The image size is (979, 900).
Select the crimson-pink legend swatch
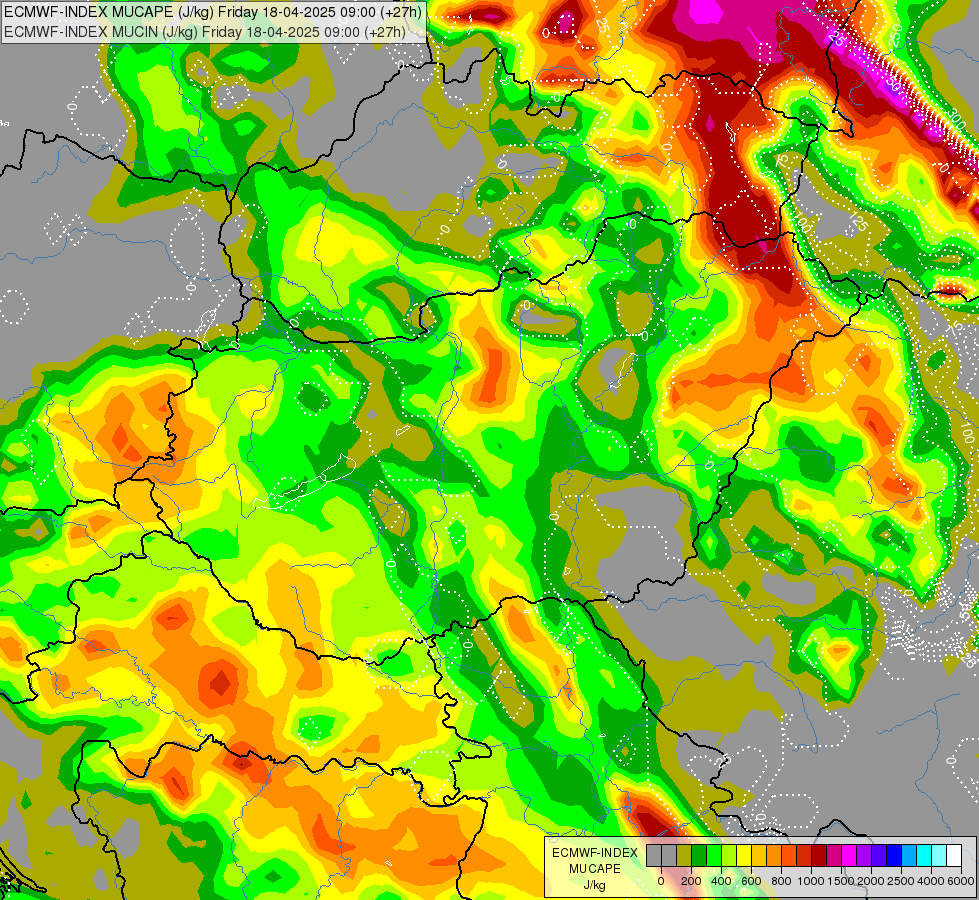coord(834,855)
